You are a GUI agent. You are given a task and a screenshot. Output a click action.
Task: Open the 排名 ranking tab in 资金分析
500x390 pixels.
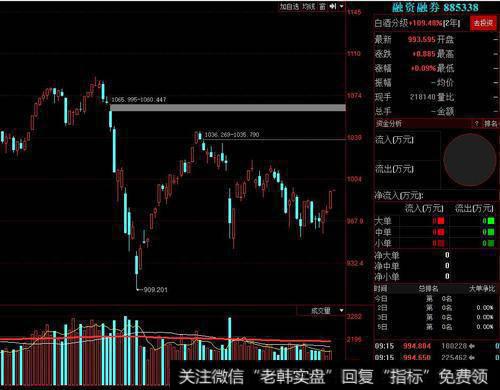coord(491,124)
